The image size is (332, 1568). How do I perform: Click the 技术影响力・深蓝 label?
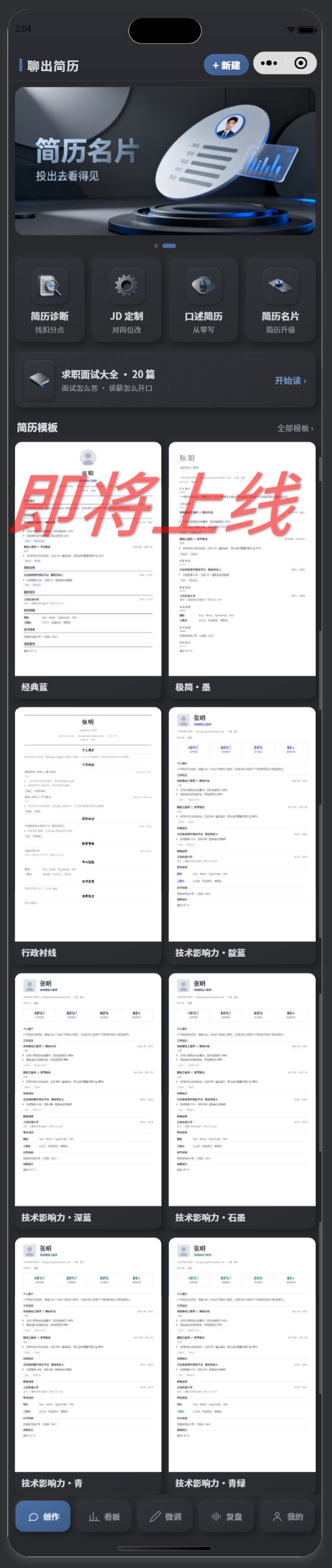click(x=57, y=1218)
